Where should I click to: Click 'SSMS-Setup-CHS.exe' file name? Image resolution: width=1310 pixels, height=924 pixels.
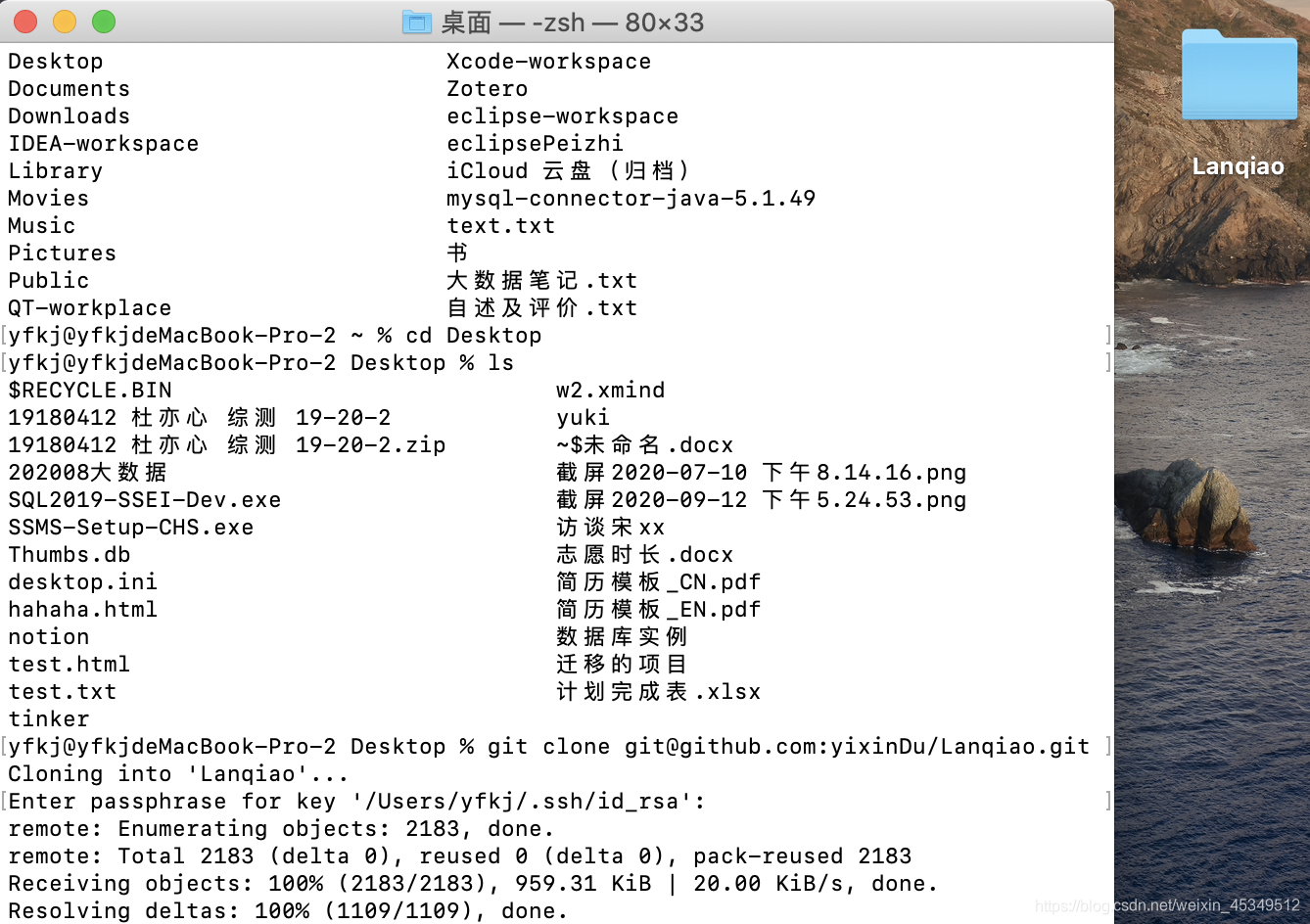click(130, 527)
